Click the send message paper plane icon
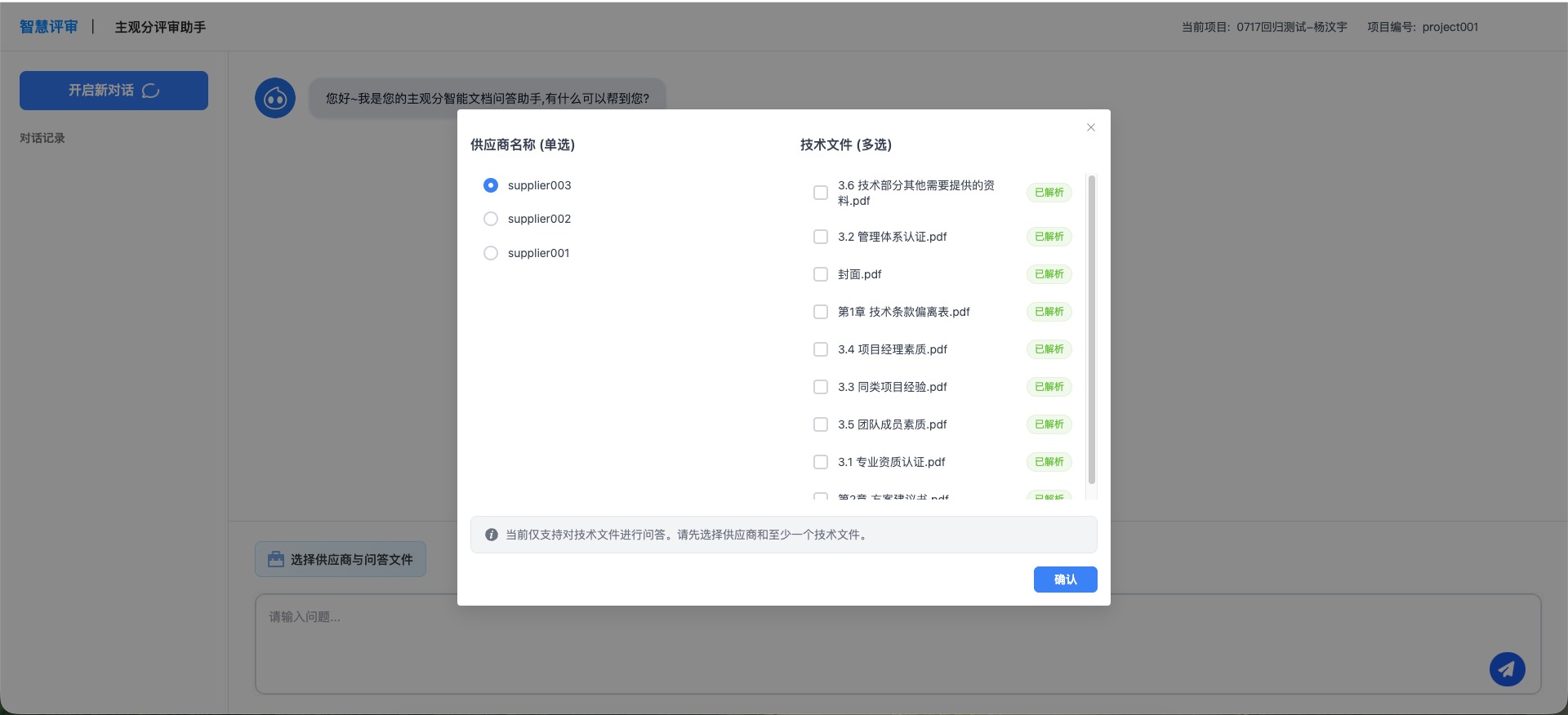 (1507, 669)
